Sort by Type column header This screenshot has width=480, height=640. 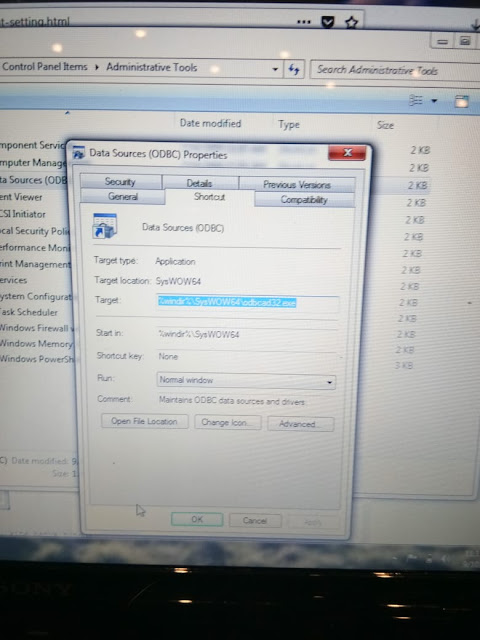point(289,124)
